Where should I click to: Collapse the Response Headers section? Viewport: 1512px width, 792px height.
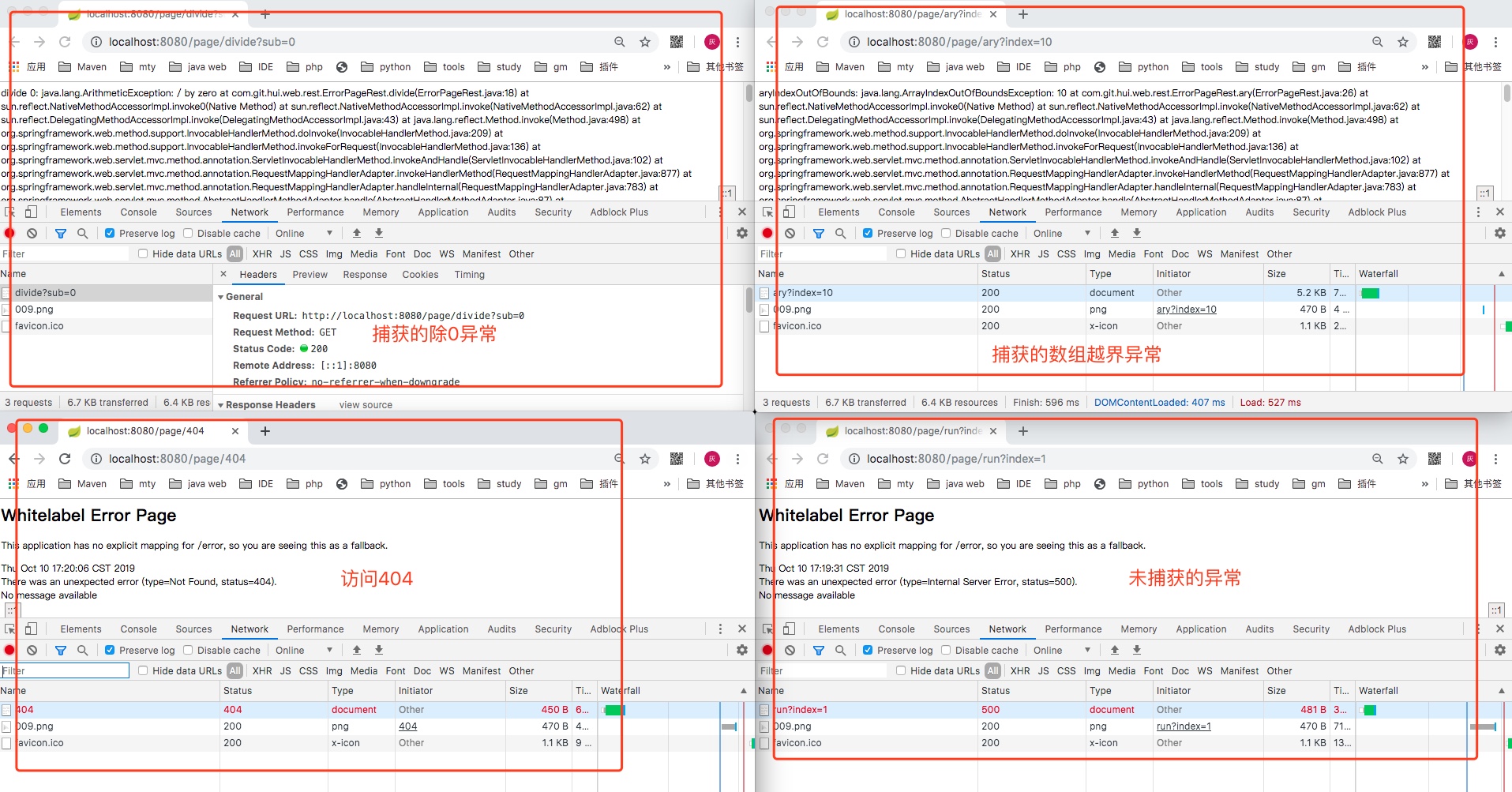[221, 405]
